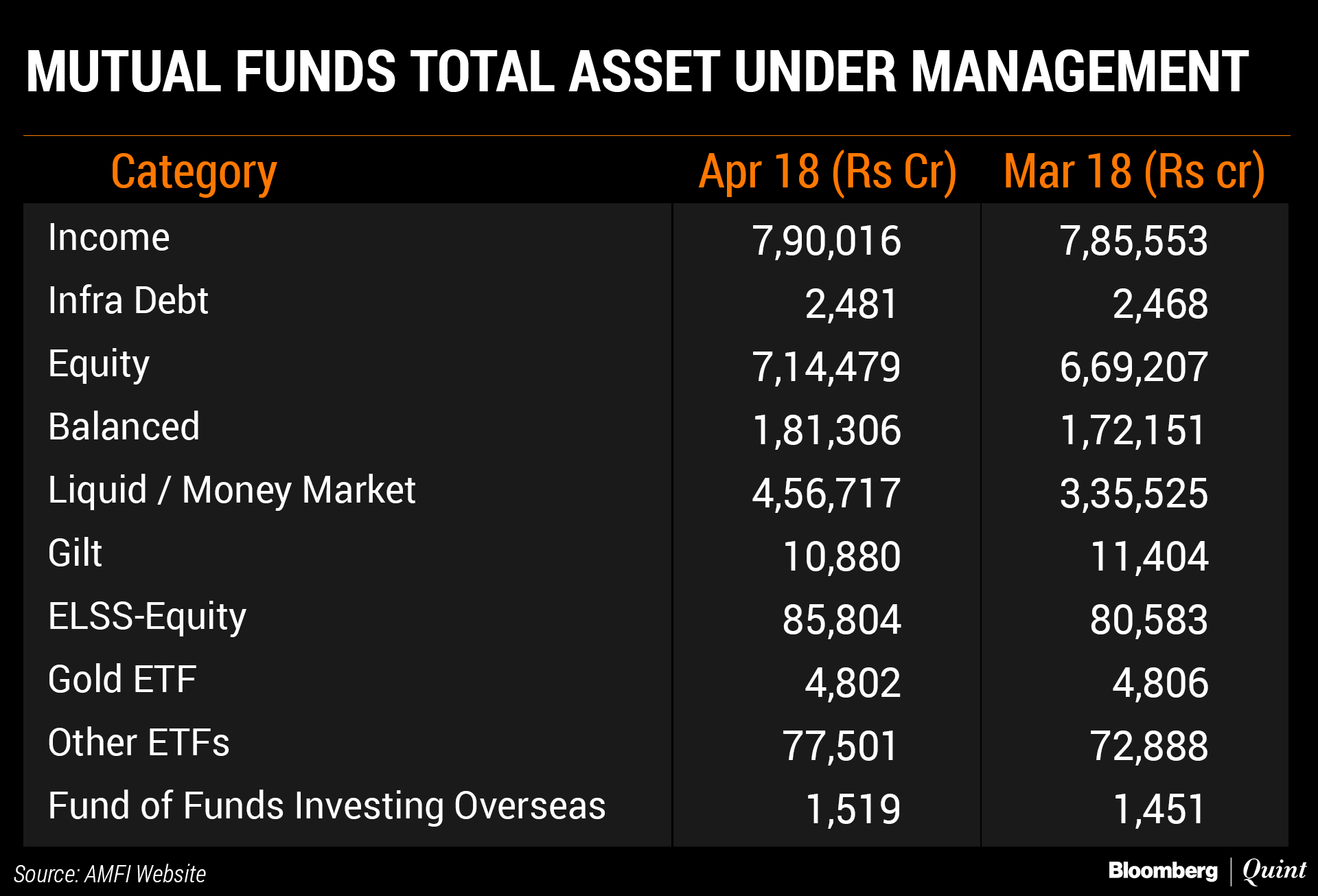Click the Bloomberg logo text

pos(1162,871)
